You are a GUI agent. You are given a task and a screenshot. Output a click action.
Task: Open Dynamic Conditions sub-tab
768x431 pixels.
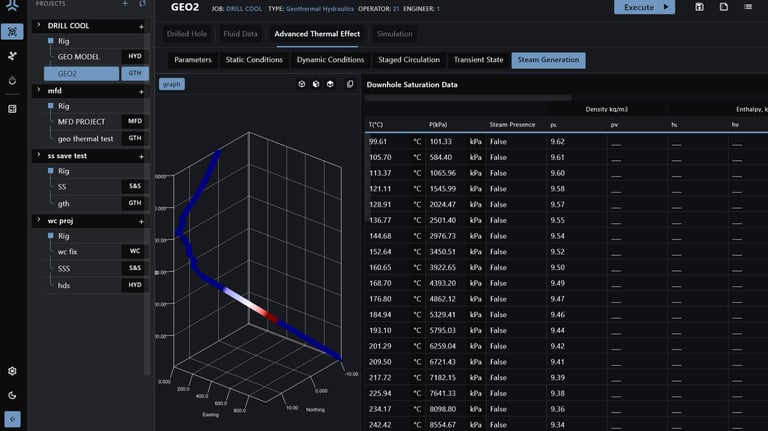click(330, 60)
